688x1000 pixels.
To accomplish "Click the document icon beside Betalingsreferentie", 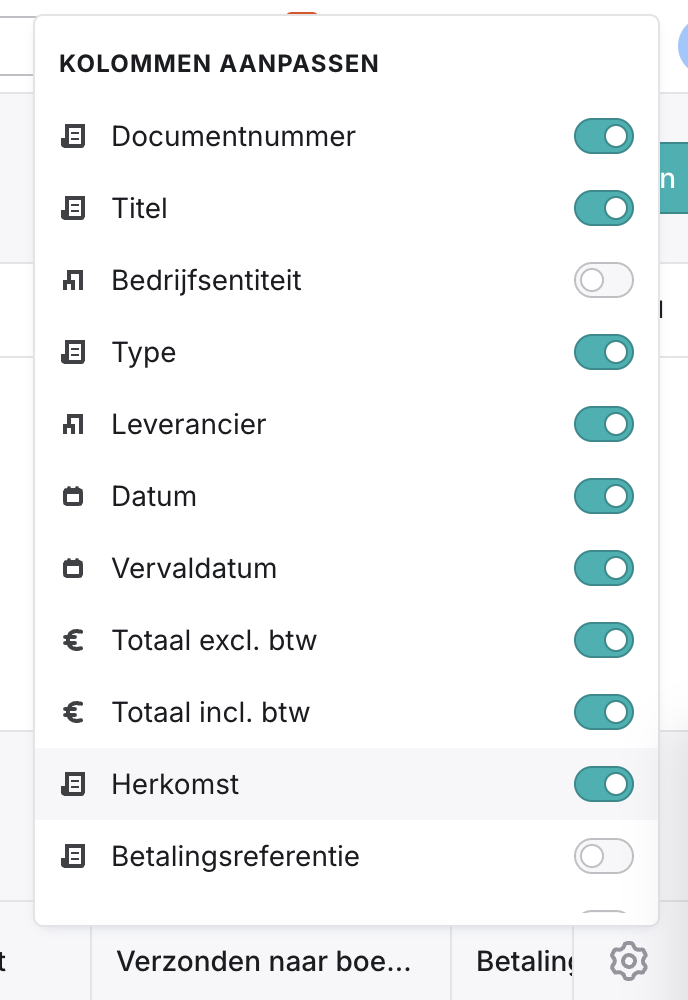I will (73, 857).
